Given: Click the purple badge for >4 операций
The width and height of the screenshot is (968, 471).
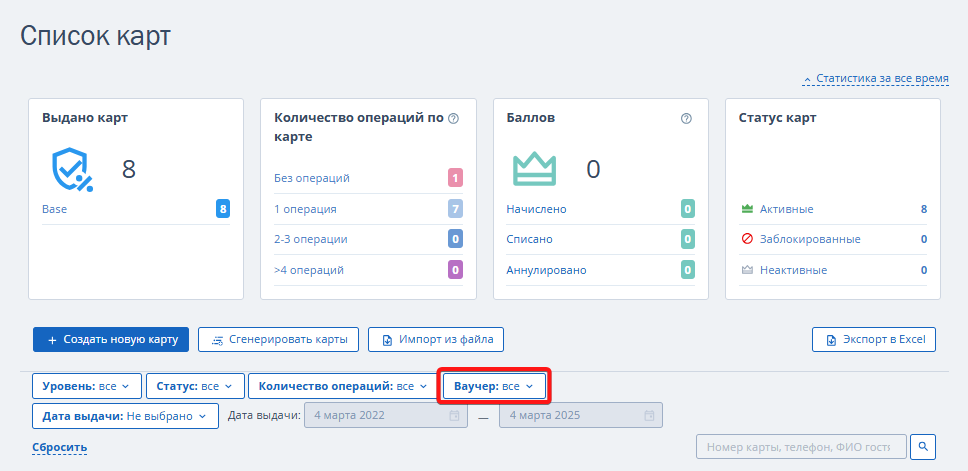Looking at the screenshot, I should click(455, 270).
